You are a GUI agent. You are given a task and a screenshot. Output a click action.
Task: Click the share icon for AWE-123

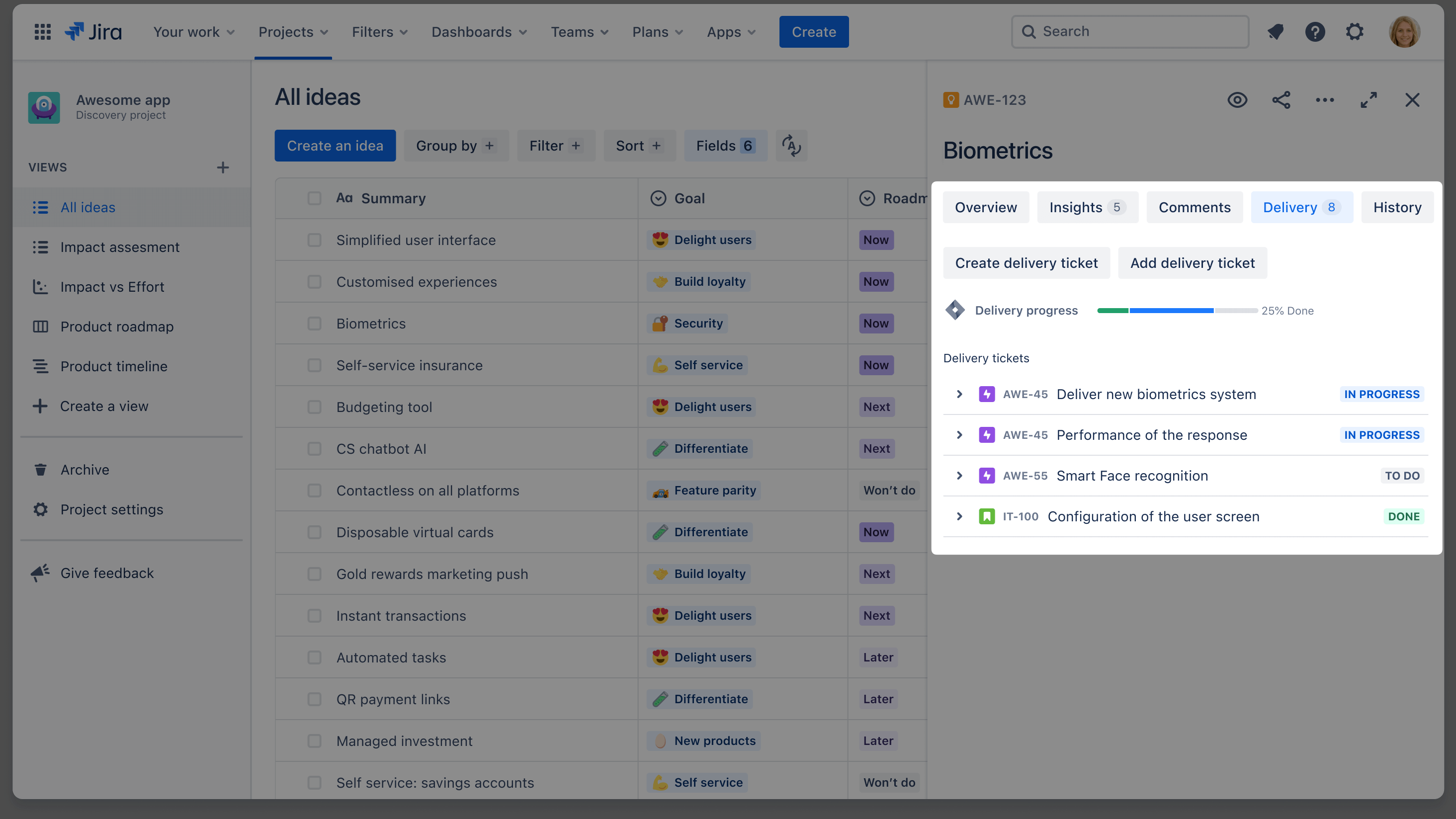[x=1282, y=100]
